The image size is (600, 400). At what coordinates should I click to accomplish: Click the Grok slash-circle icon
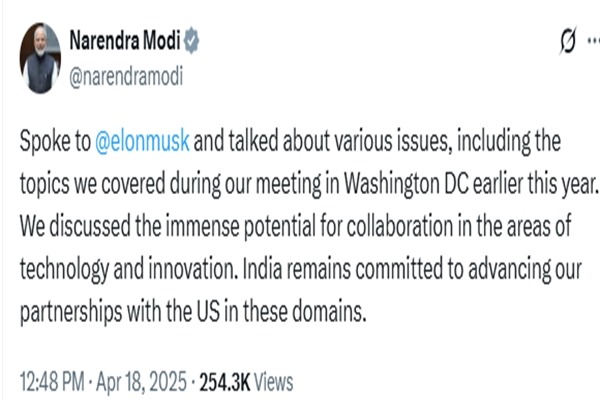click(567, 42)
